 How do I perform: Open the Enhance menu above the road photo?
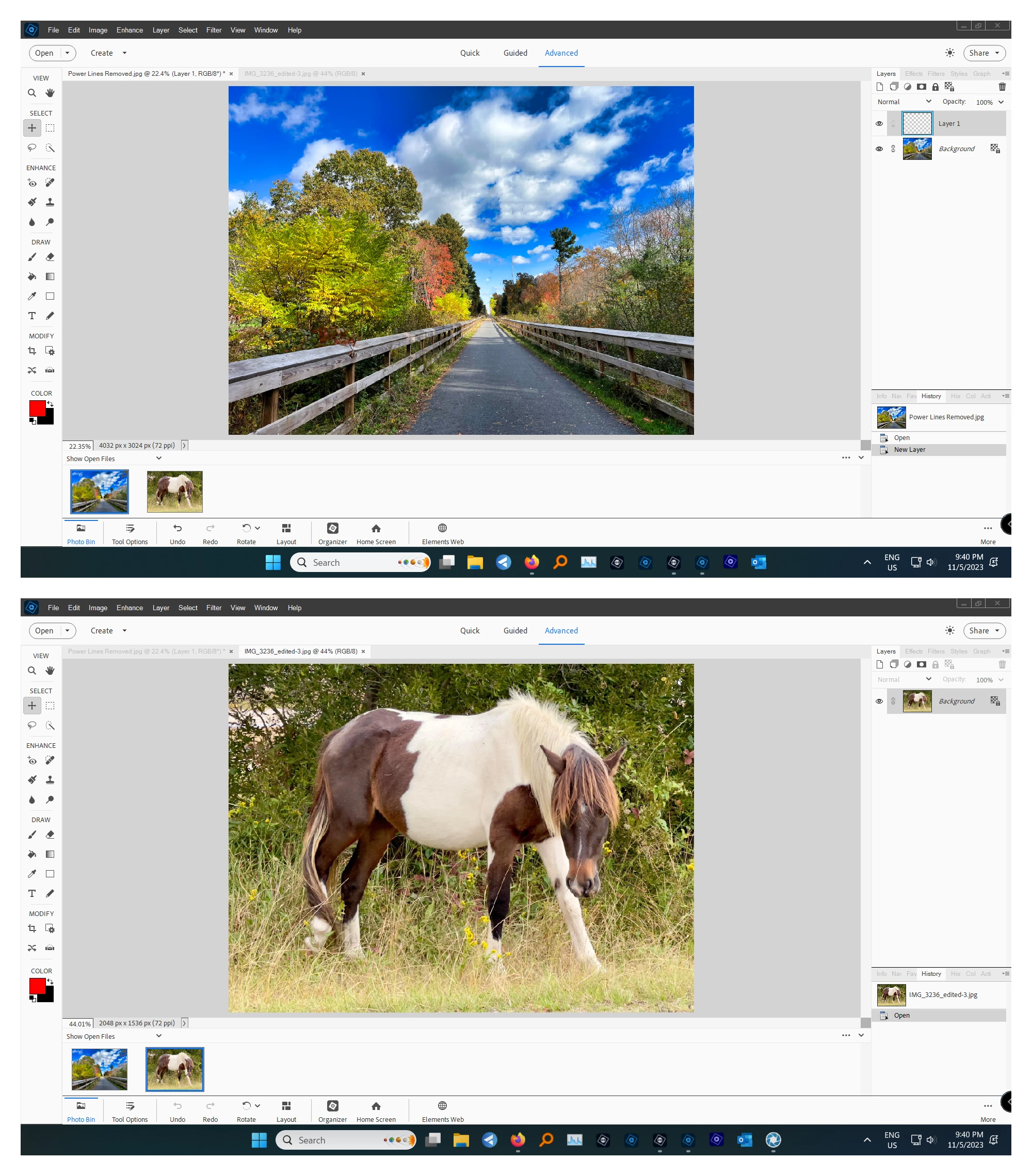click(x=130, y=30)
